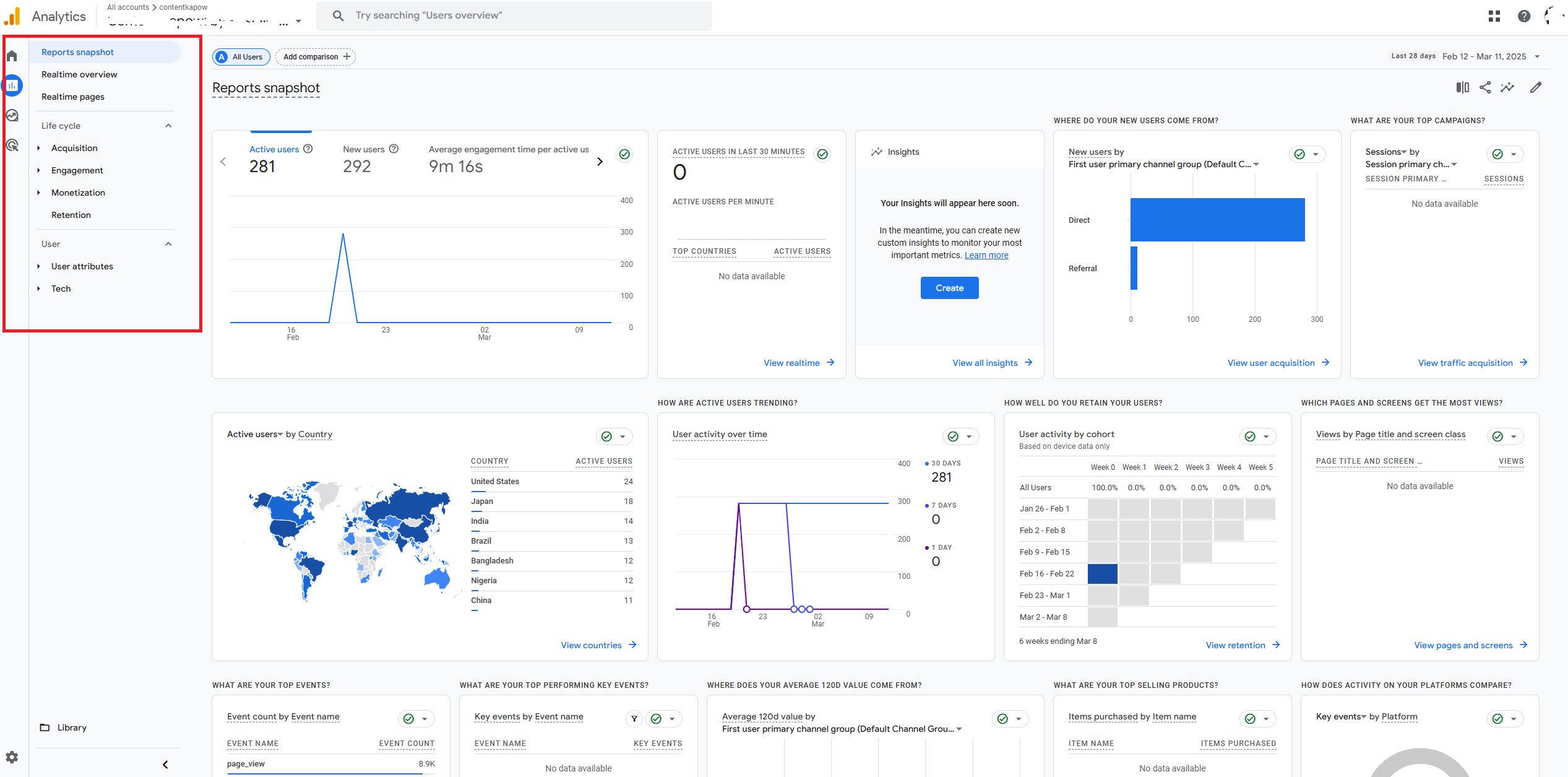Open the date range dropdown
Image resolution: width=1568 pixels, height=777 pixels.
(1537, 56)
